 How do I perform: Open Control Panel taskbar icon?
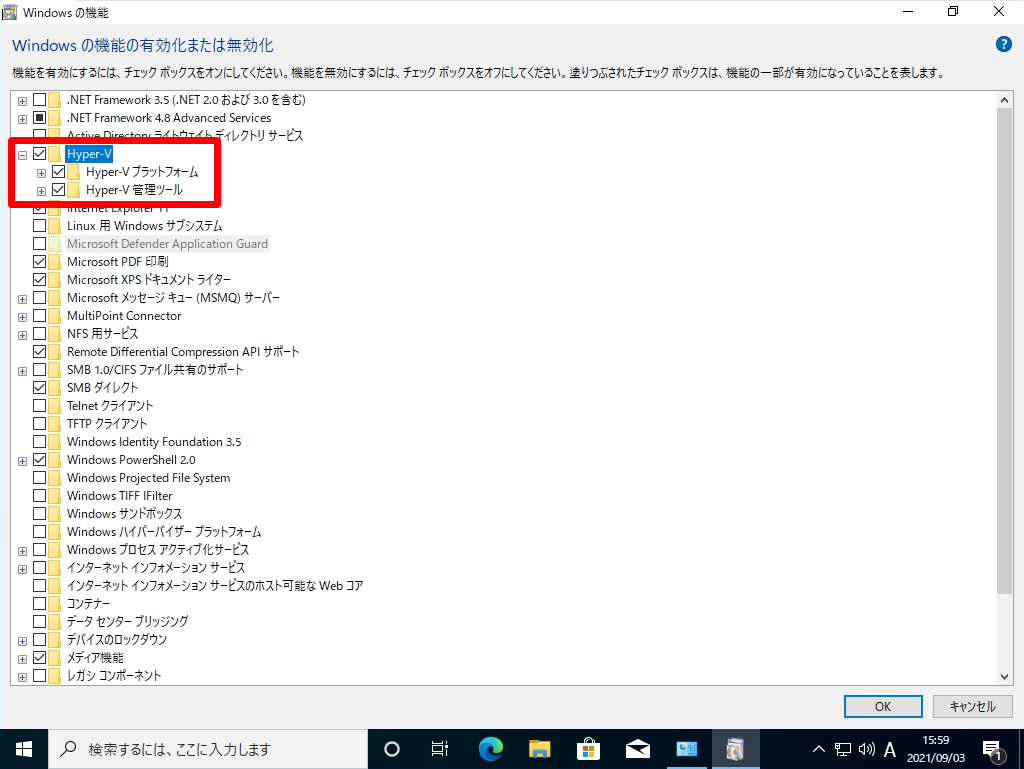click(686, 749)
